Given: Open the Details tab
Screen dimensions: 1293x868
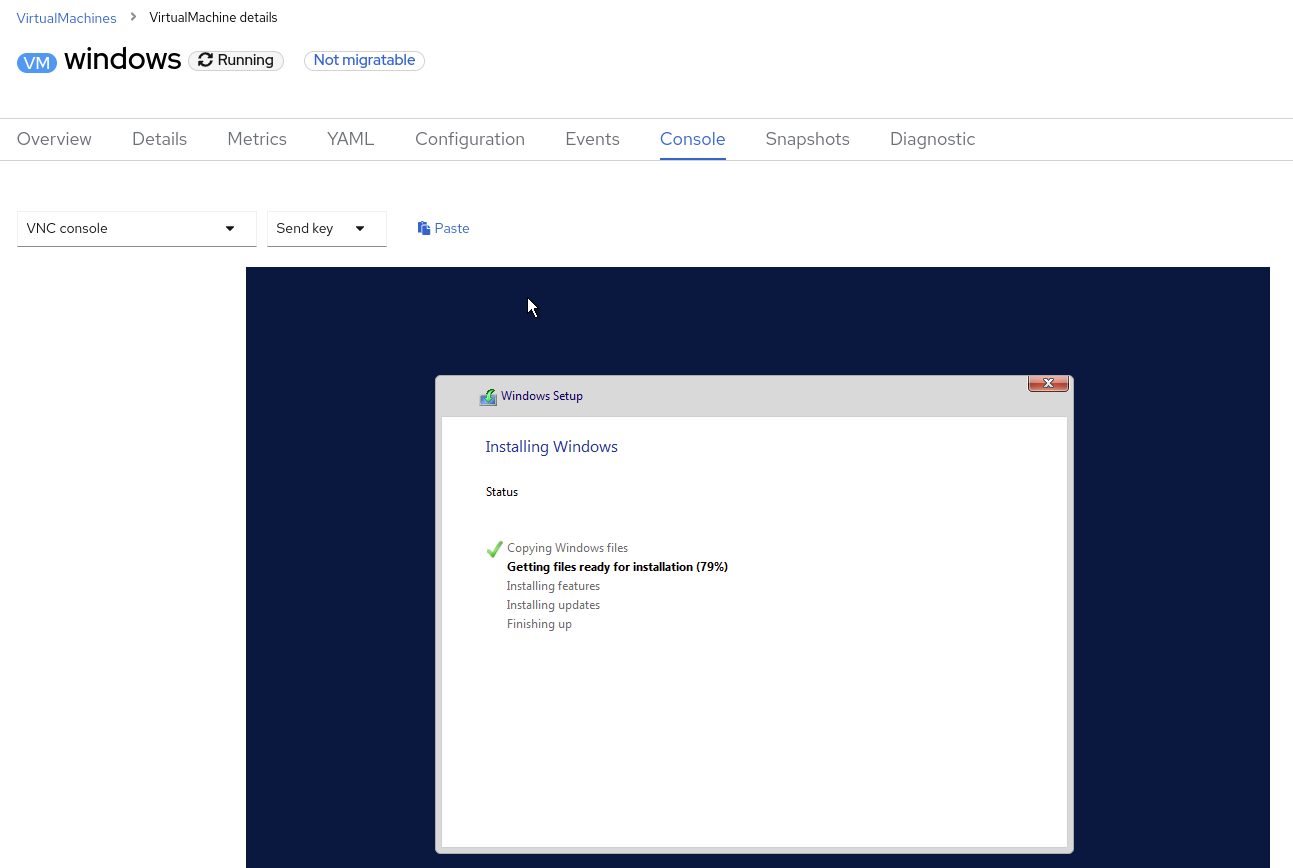Looking at the screenshot, I should [x=159, y=139].
